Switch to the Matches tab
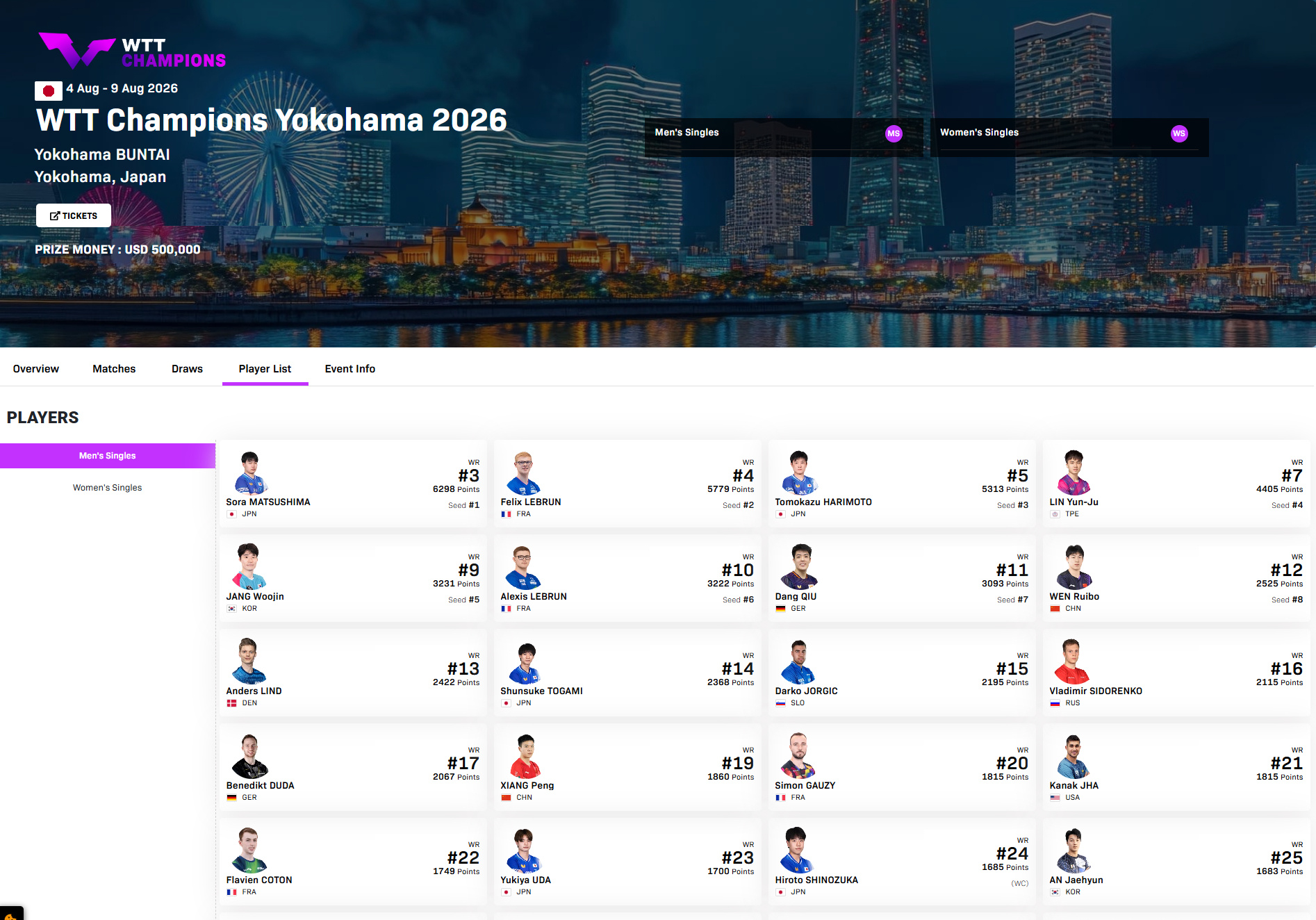1316x920 pixels. coord(114,369)
